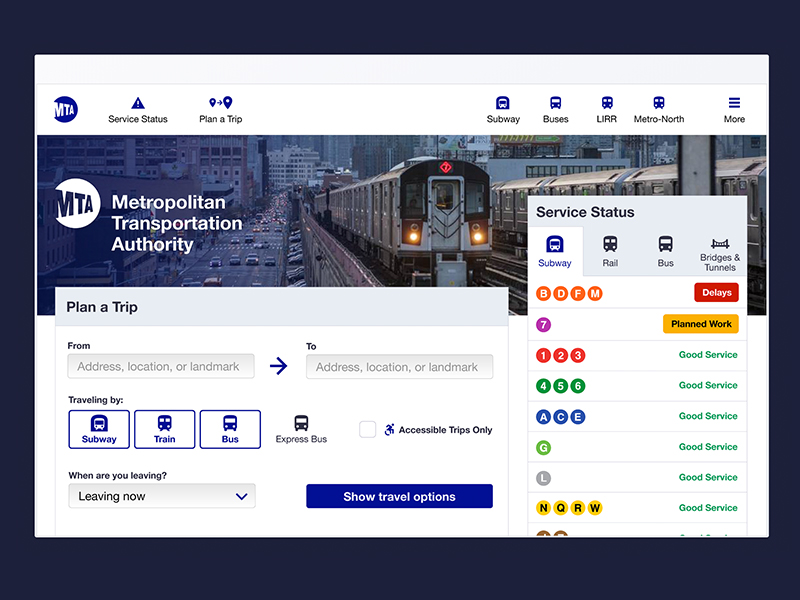Click the 'Traveling by:' label
This screenshot has width=800, height=600.
96,399
